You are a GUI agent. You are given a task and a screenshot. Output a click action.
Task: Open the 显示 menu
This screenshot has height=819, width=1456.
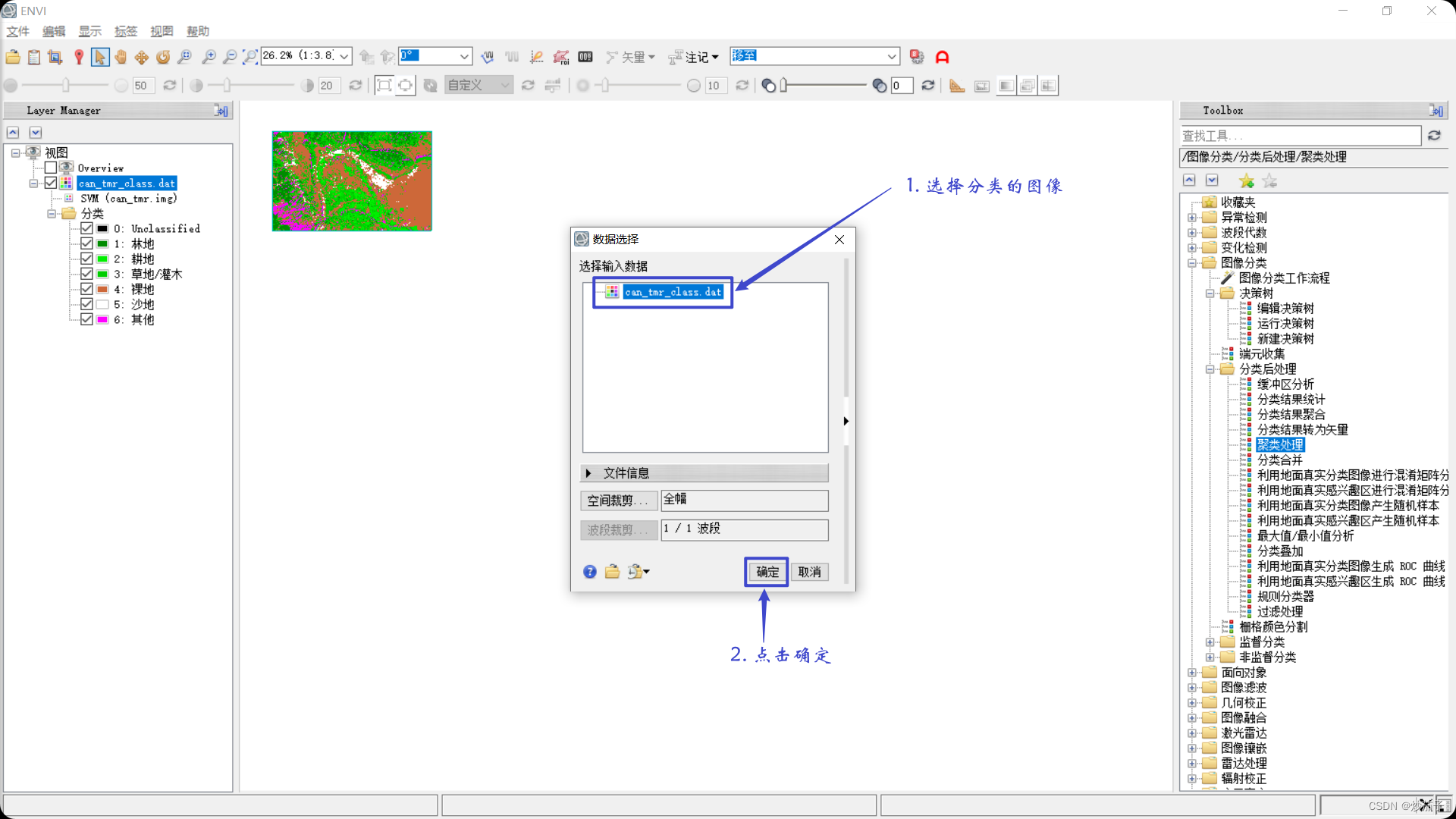pyautogui.click(x=89, y=31)
